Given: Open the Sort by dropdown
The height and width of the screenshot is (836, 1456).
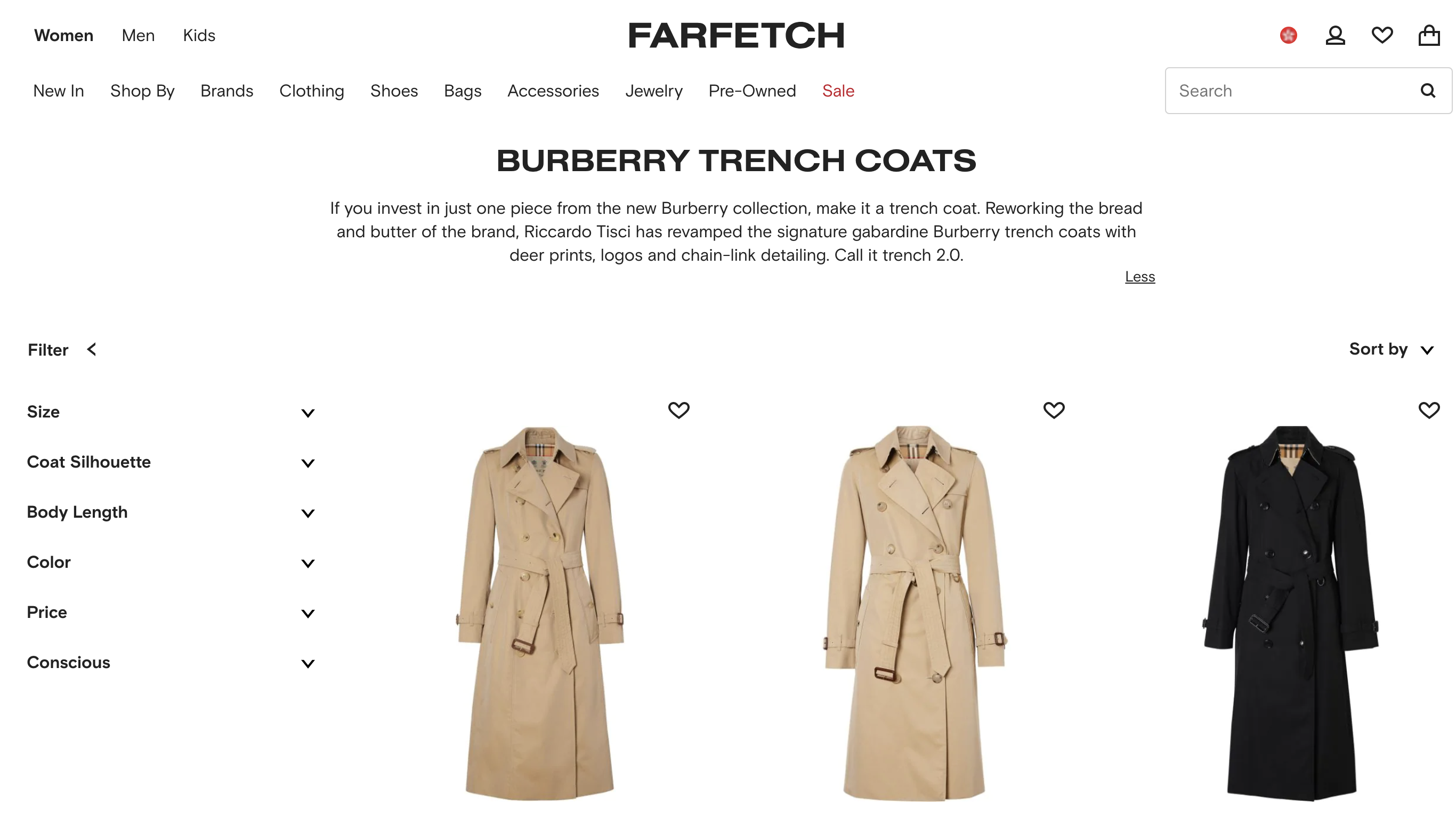Looking at the screenshot, I should point(1391,350).
